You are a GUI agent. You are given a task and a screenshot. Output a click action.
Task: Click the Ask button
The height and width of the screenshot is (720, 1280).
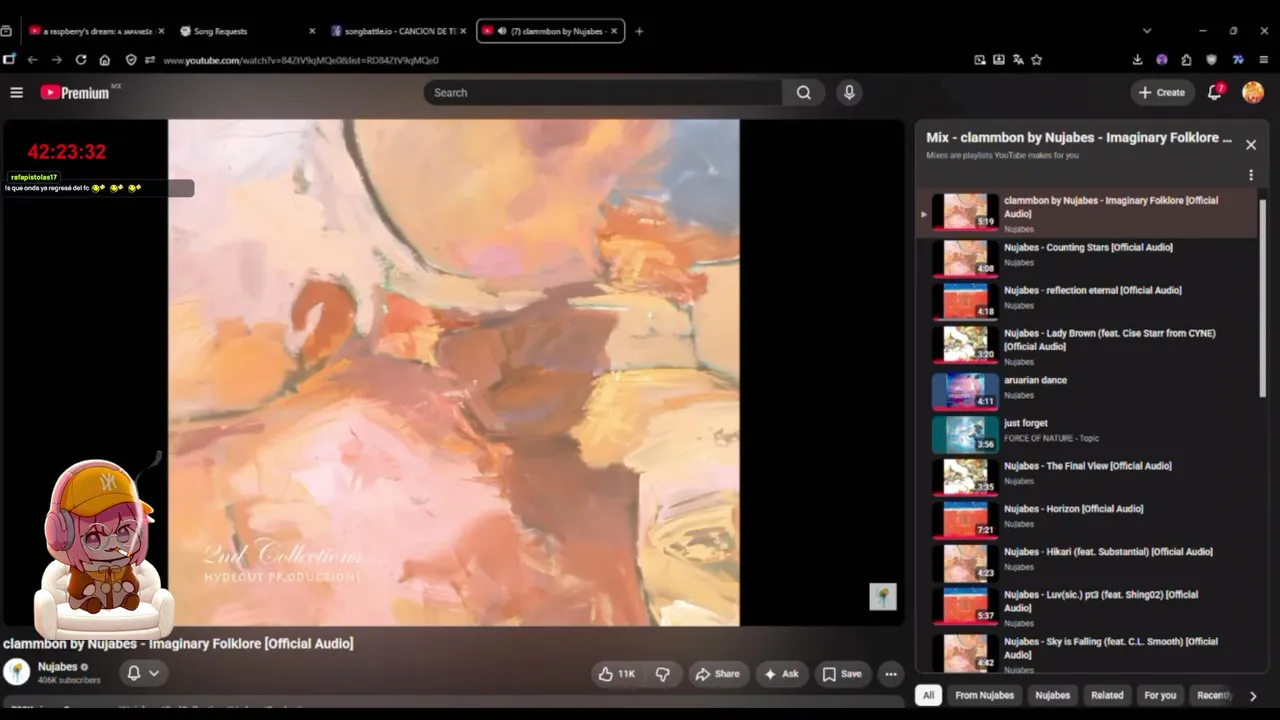(781, 674)
